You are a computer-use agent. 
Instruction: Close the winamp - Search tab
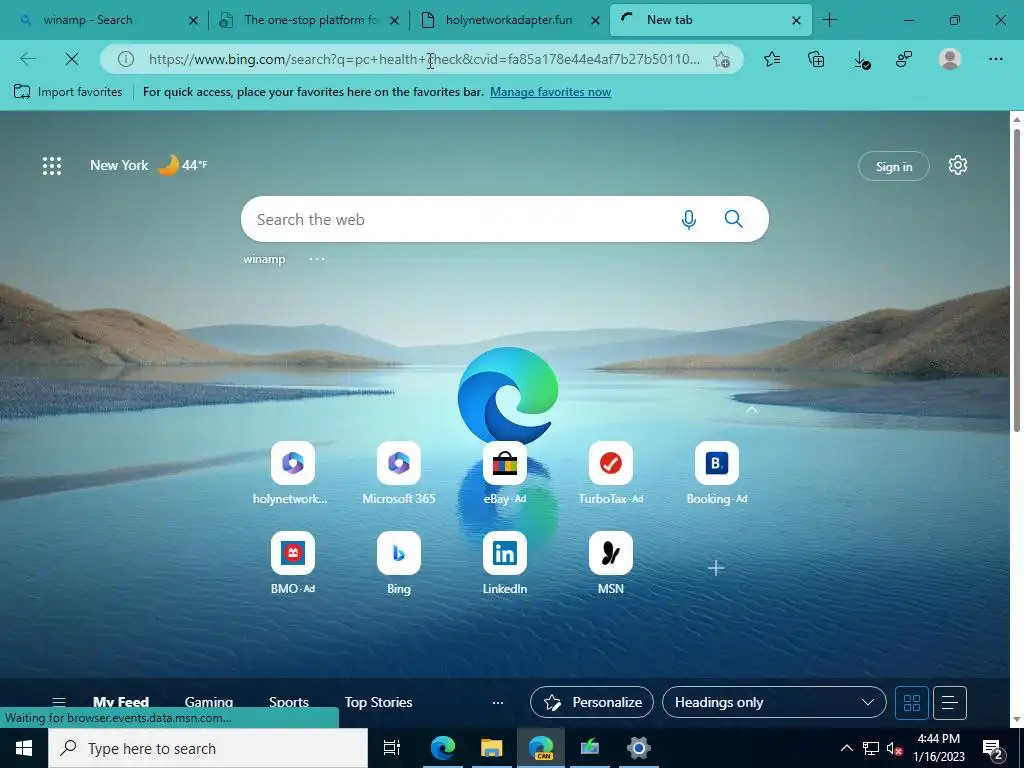pos(193,21)
